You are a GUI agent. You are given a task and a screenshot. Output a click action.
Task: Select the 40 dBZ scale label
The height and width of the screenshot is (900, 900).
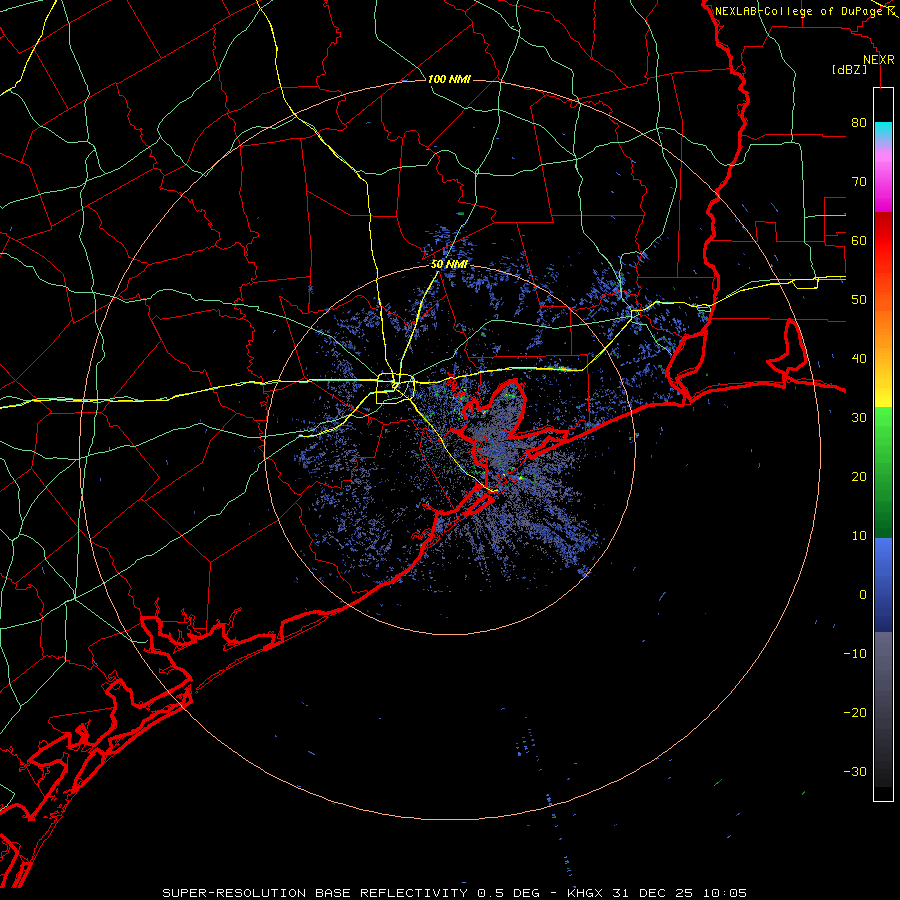859,359
